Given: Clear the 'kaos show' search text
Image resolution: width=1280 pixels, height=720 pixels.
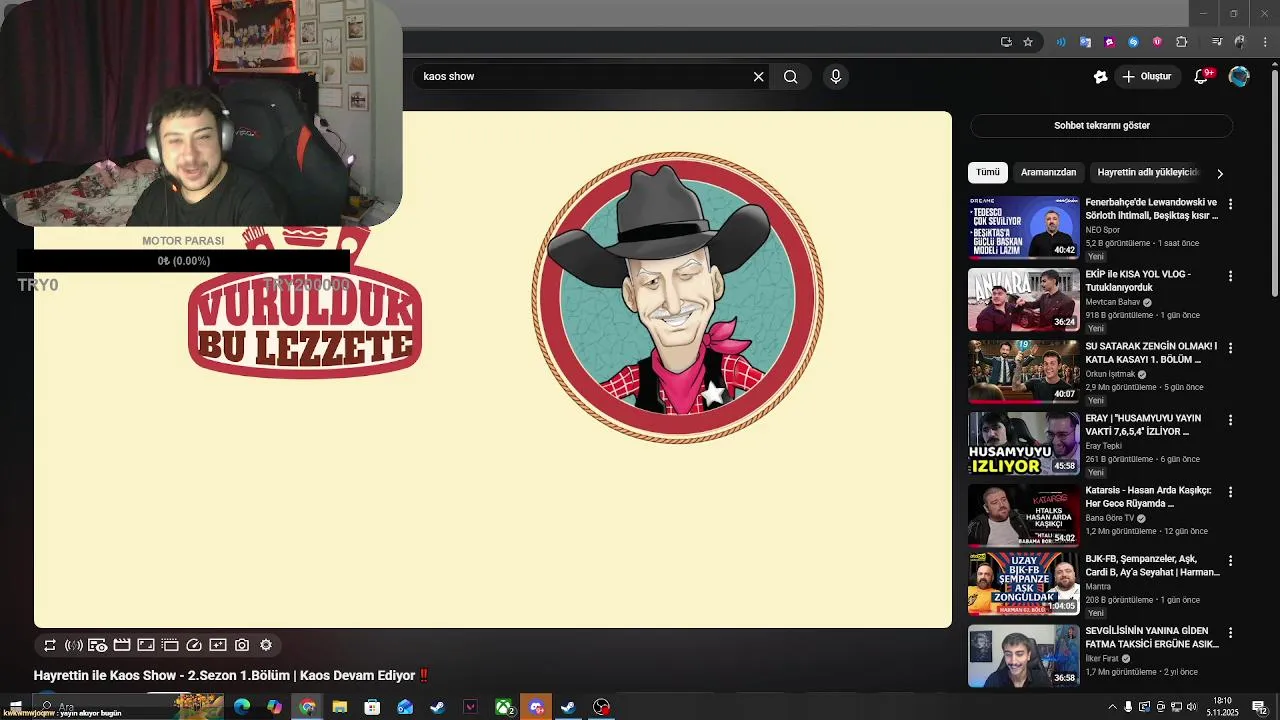Looking at the screenshot, I should (x=758, y=76).
